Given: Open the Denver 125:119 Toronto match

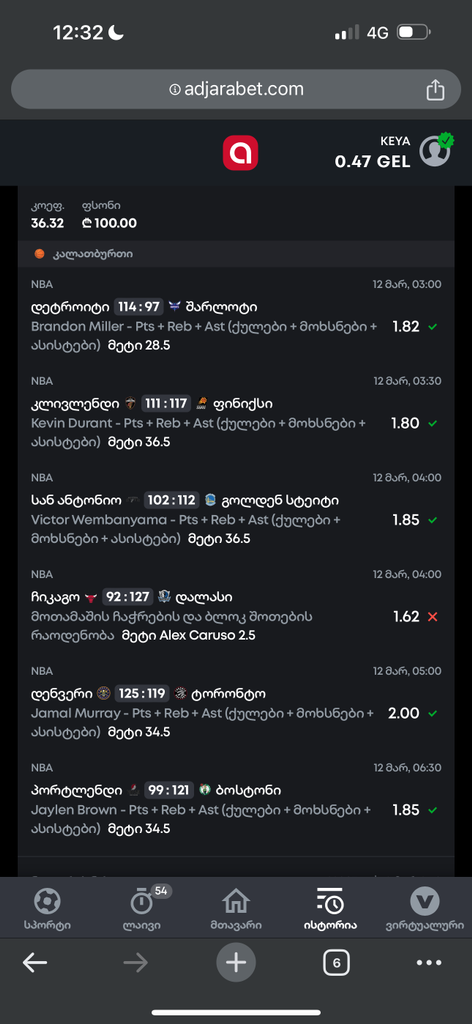Looking at the screenshot, I should point(148,694).
